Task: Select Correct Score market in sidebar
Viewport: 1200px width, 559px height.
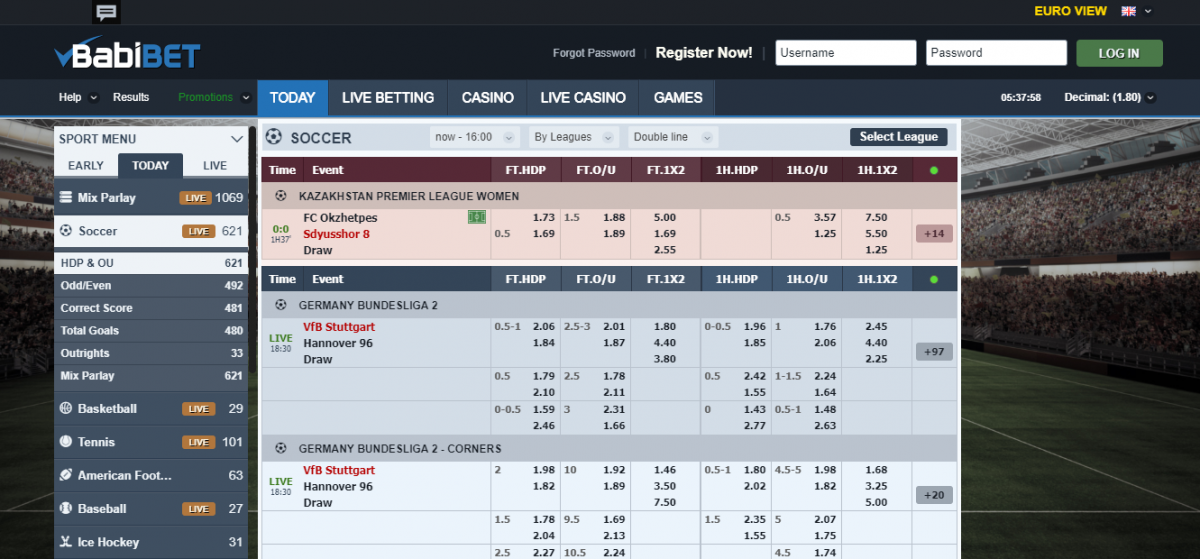Action: 151,308
